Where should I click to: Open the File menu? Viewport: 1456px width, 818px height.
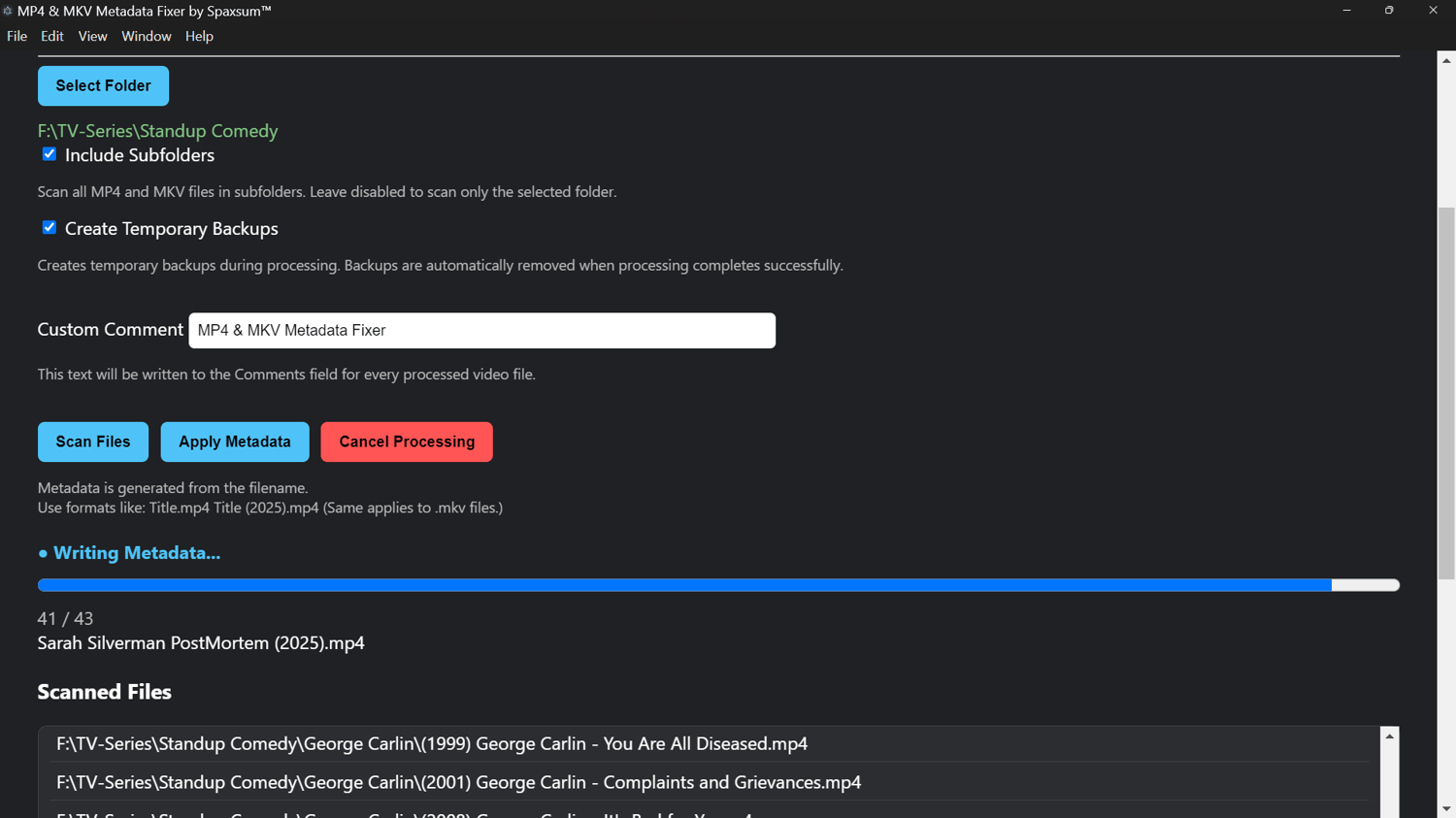click(x=17, y=36)
